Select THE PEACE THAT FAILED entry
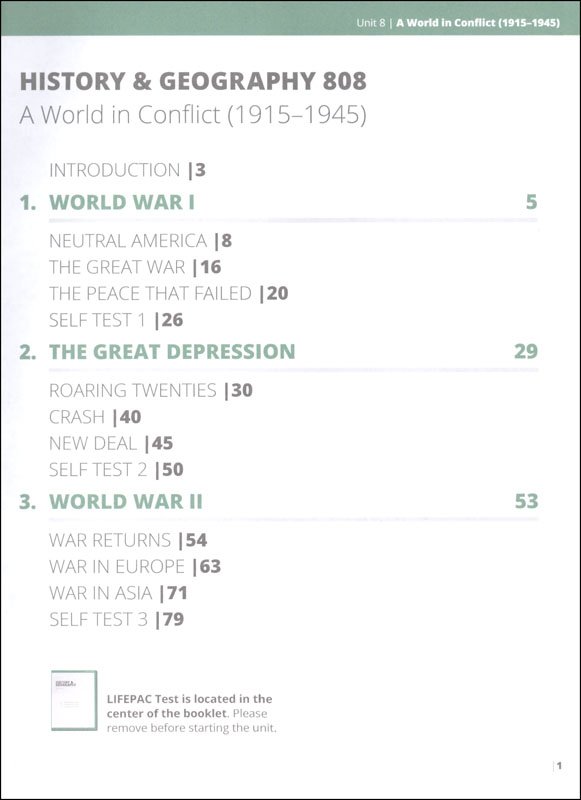581x800 pixels. [x=169, y=294]
